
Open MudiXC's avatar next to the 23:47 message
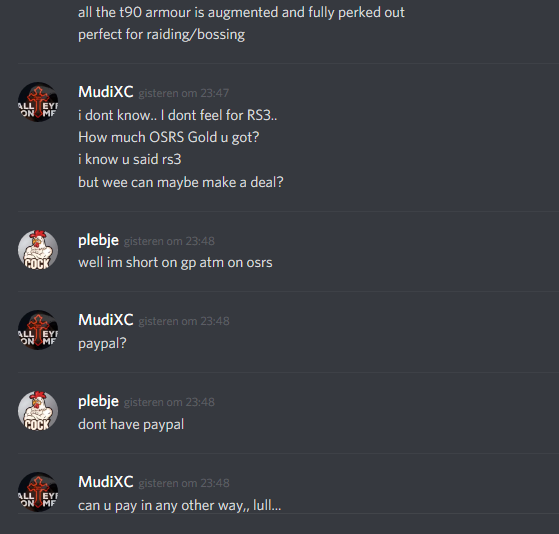[x=38, y=102]
